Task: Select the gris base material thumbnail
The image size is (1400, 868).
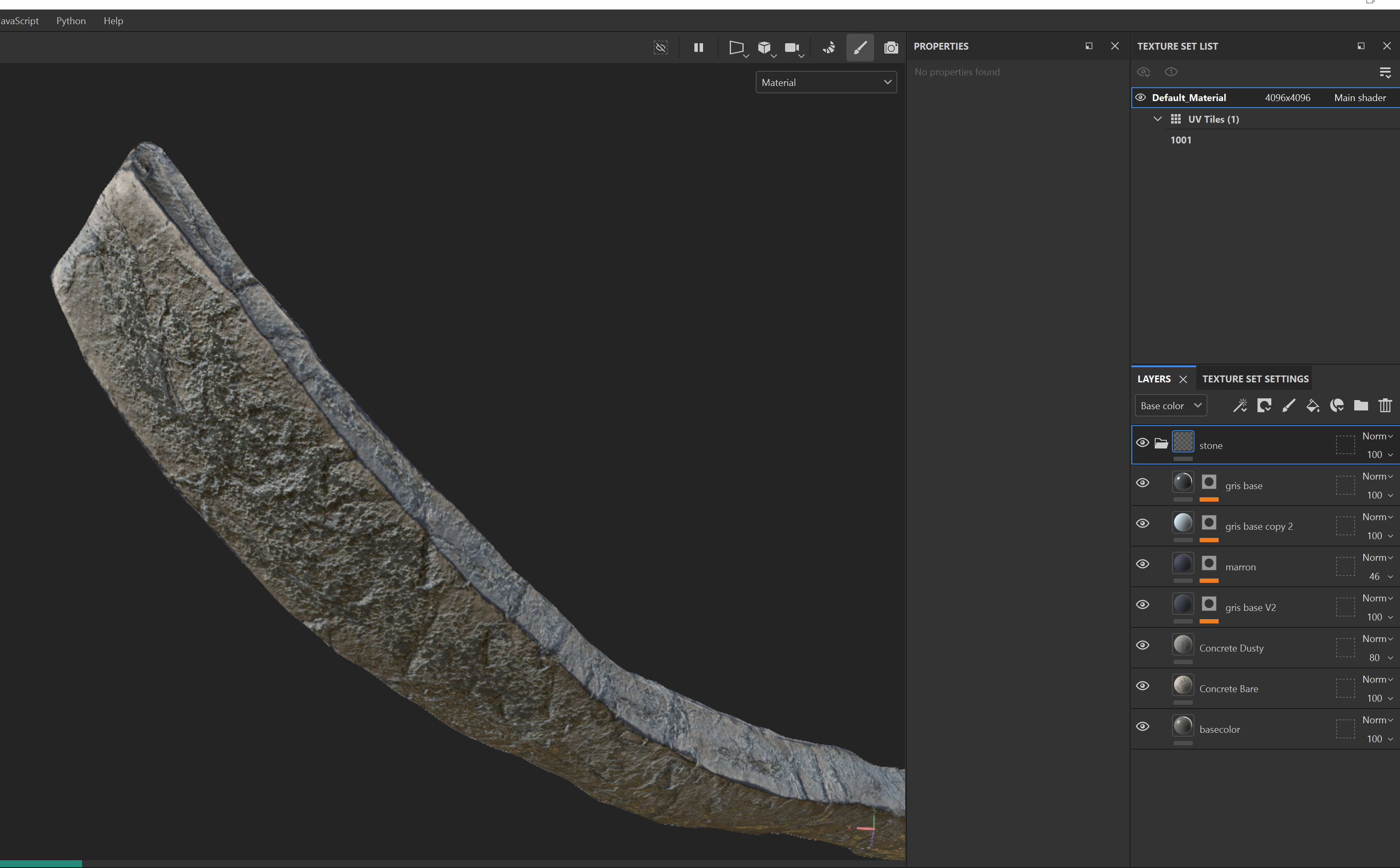Action: point(1182,482)
